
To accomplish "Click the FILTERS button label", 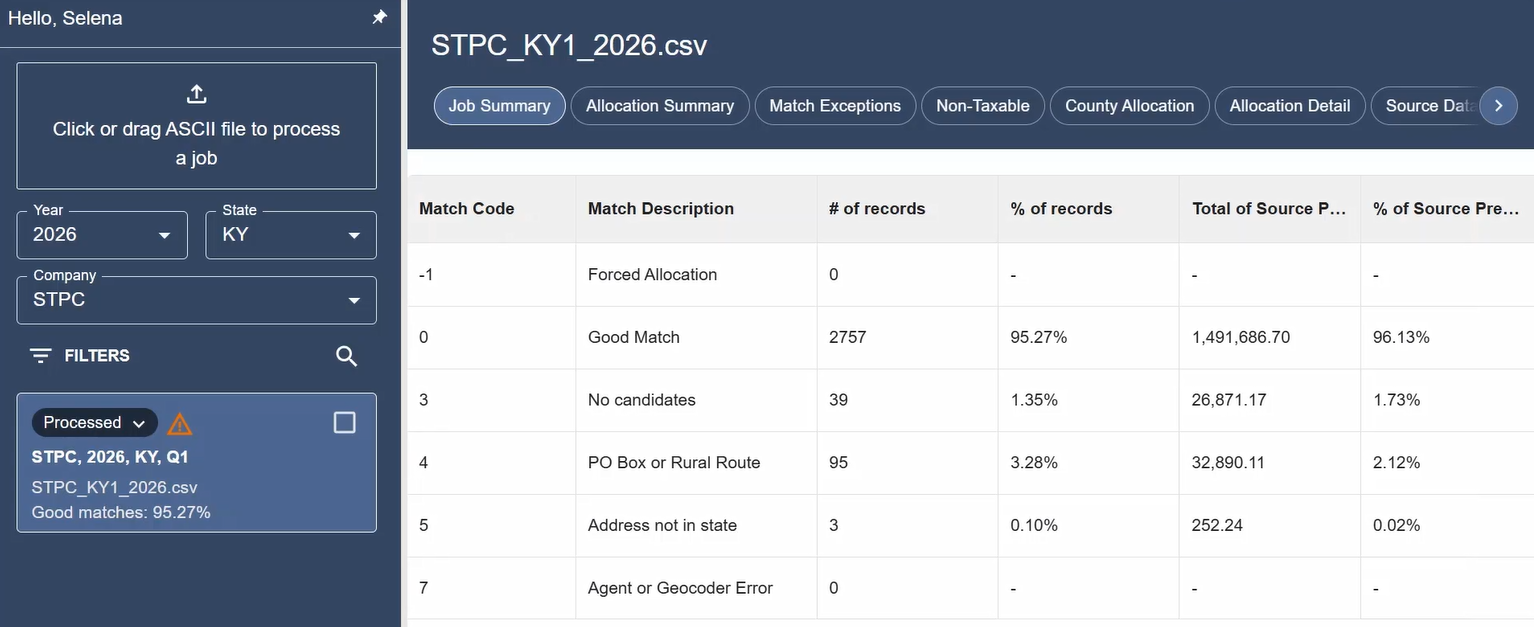I will click(x=97, y=356).
